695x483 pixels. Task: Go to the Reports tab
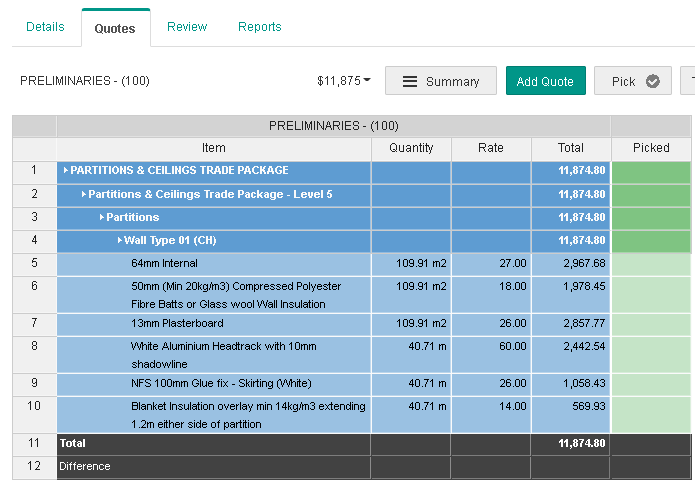[x=259, y=27]
